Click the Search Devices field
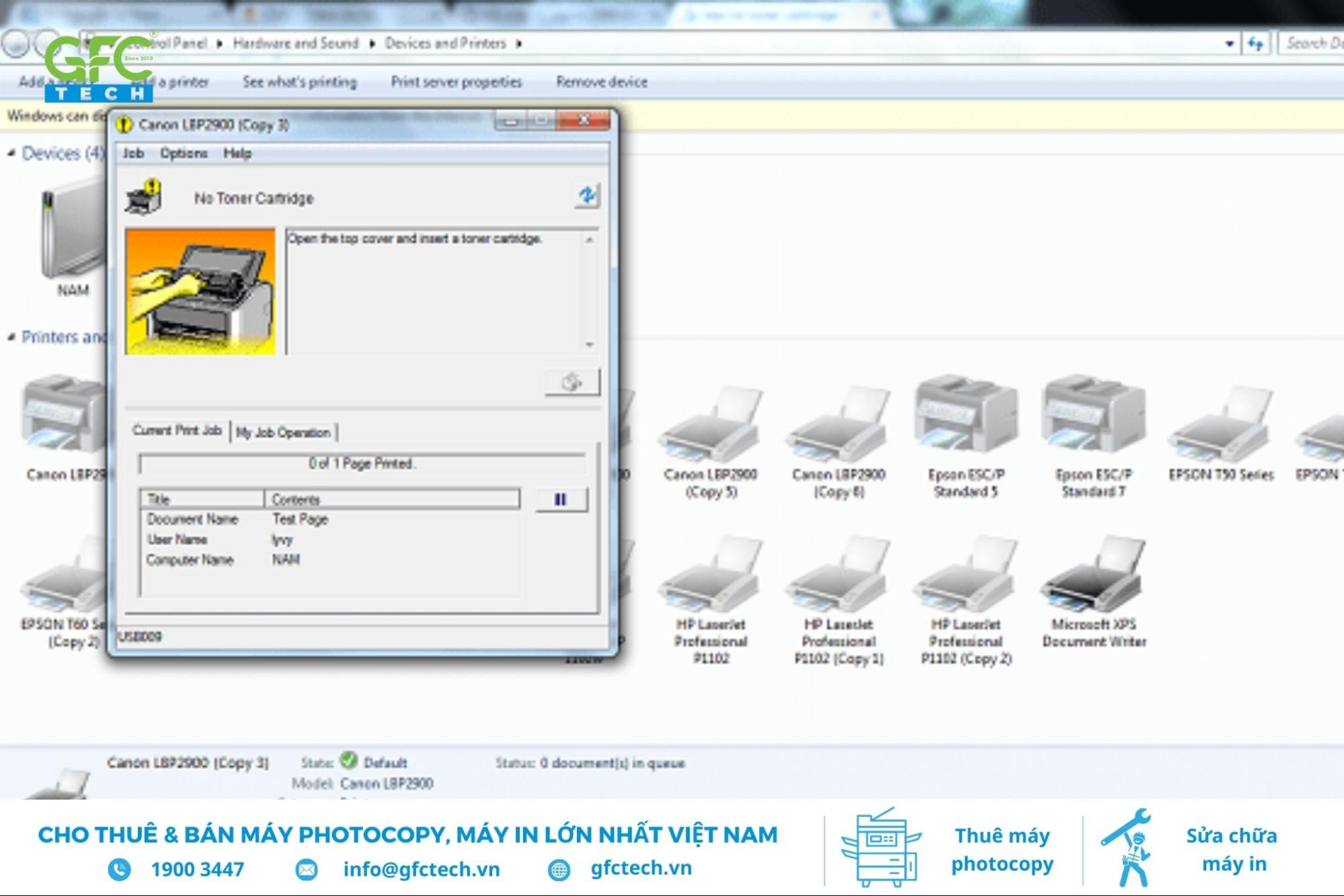Viewport: 1344px width, 896px height. pyautogui.click(x=1312, y=44)
